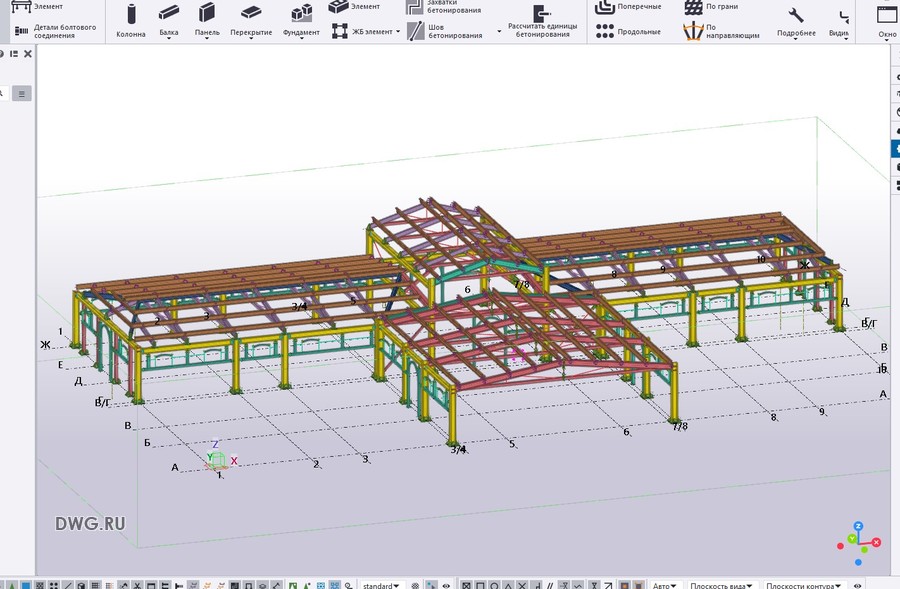Select the Фундамент foundation tool

301,14
